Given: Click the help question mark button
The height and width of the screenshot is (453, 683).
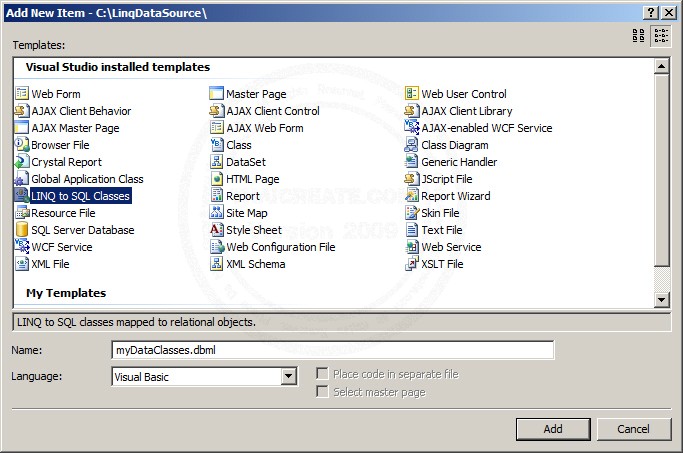Looking at the screenshot, I should [x=650, y=13].
